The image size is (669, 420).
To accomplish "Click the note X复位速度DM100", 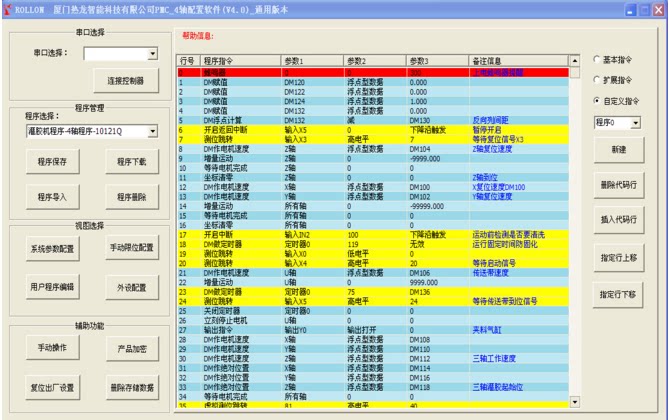I will coord(499,187).
